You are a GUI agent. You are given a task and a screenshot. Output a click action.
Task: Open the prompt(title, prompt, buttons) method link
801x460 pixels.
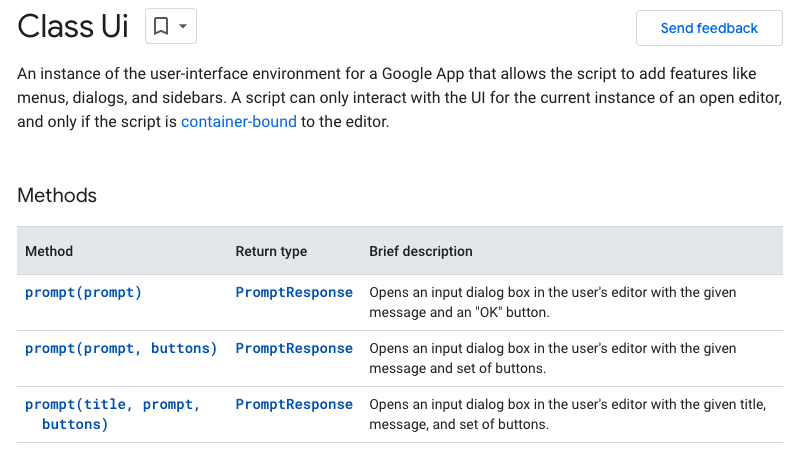pyautogui.click(x=112, y=405)
